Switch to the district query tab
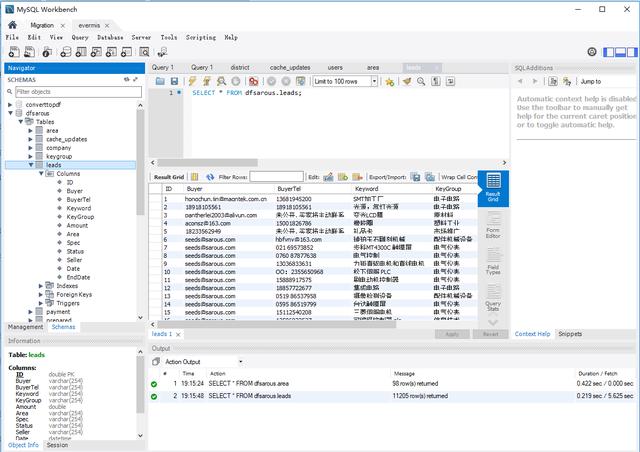The width and height of the screenshot is (640, 452). pyautogui.click(x=240, y=67)
